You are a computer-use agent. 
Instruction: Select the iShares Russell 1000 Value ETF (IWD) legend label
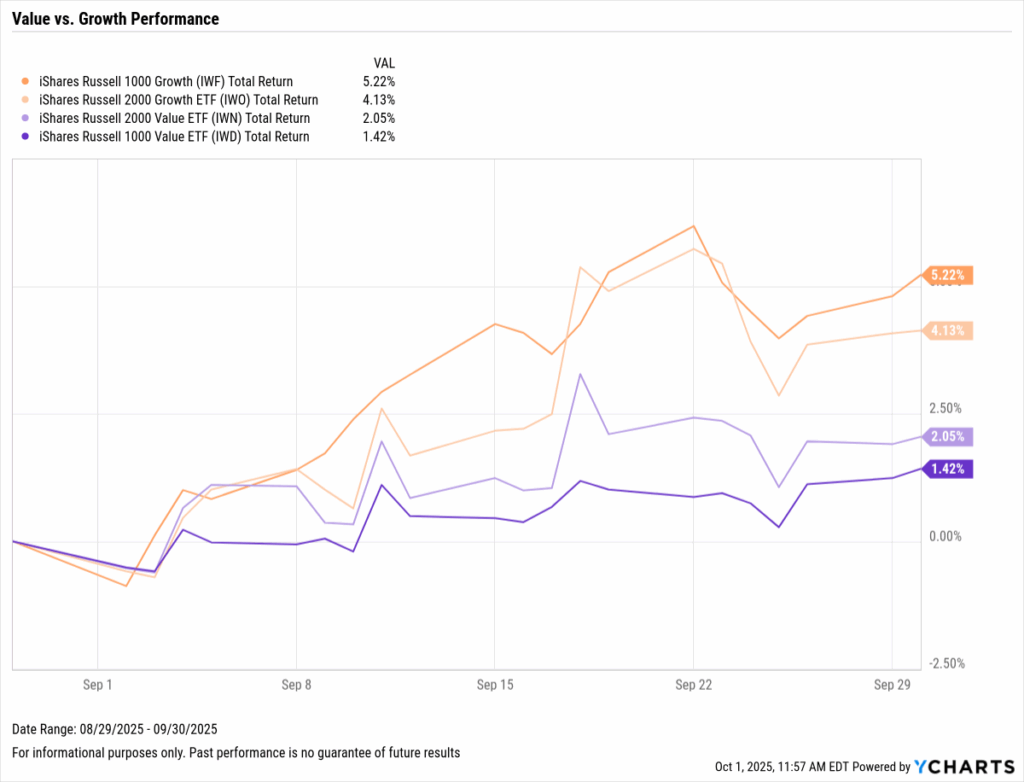pos(174,137)
